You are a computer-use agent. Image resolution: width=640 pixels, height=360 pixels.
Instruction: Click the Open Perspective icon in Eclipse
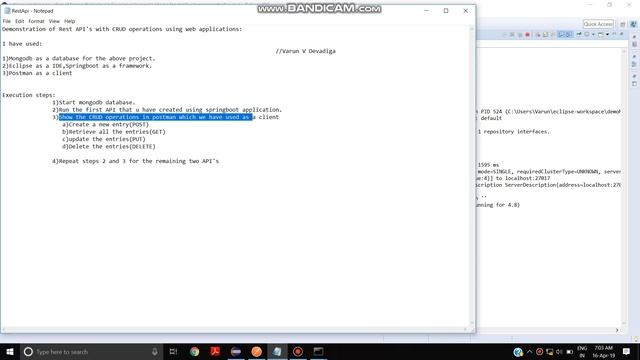[x=622, y=24]
